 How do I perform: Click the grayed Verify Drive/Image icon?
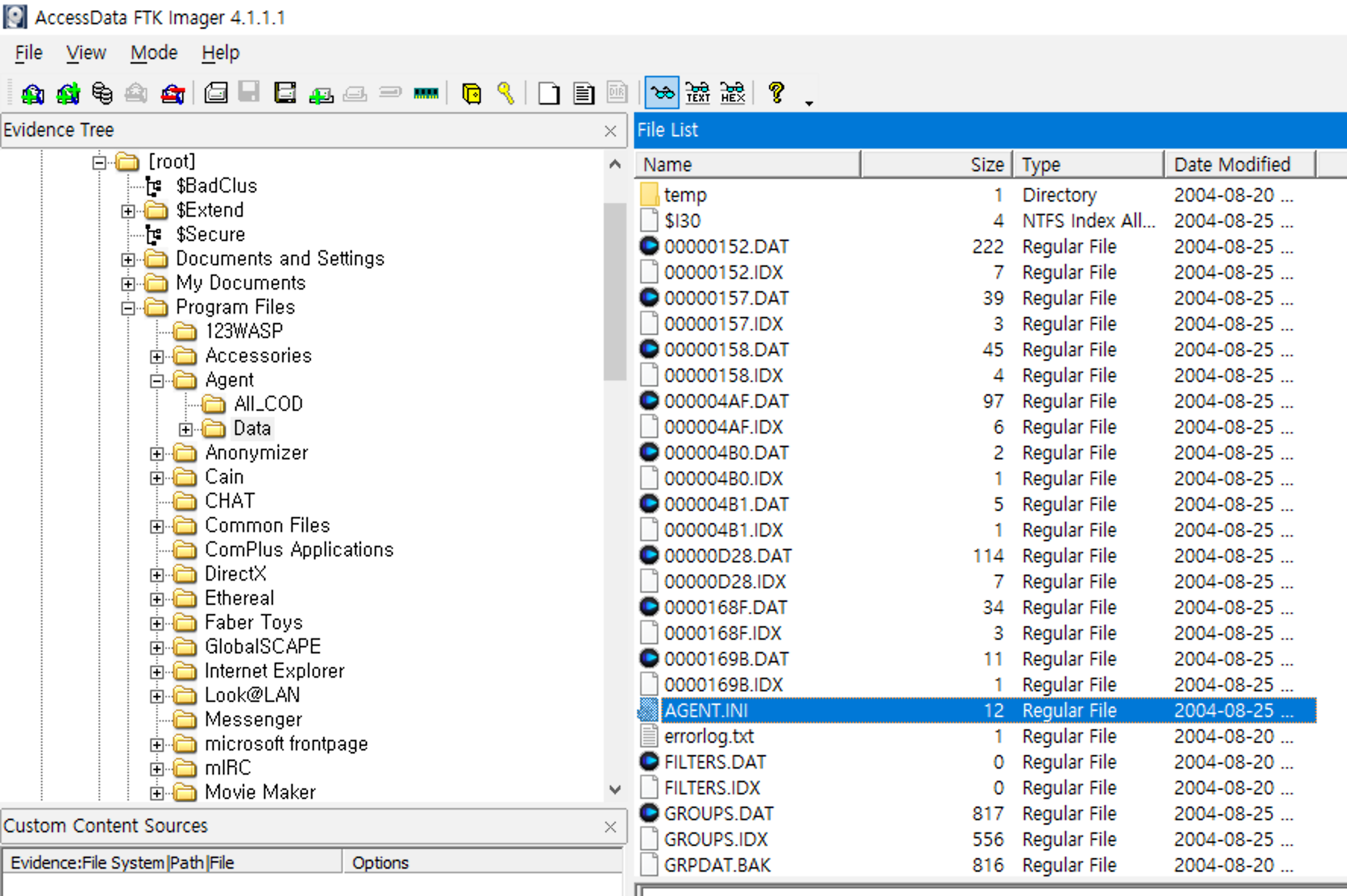coord(391,93)
